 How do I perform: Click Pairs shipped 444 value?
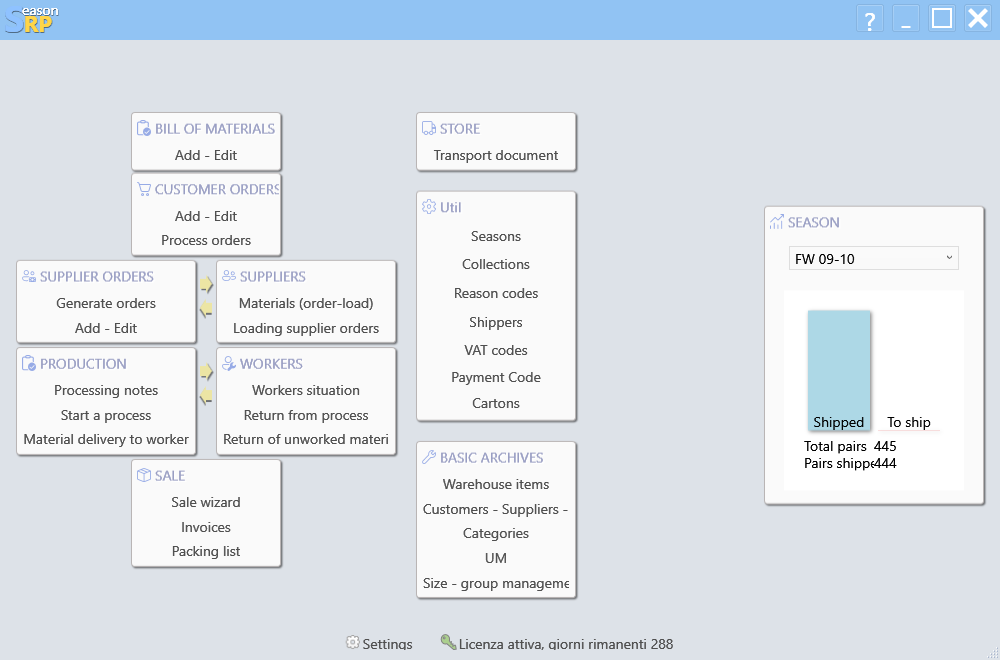pyautogui.click(x=885, y=464)
